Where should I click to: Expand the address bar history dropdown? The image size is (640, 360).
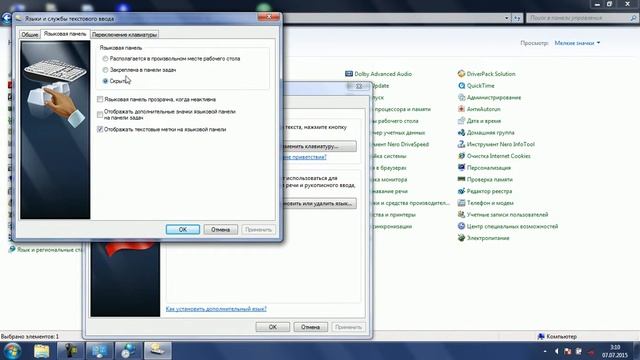tap(507, 18)
